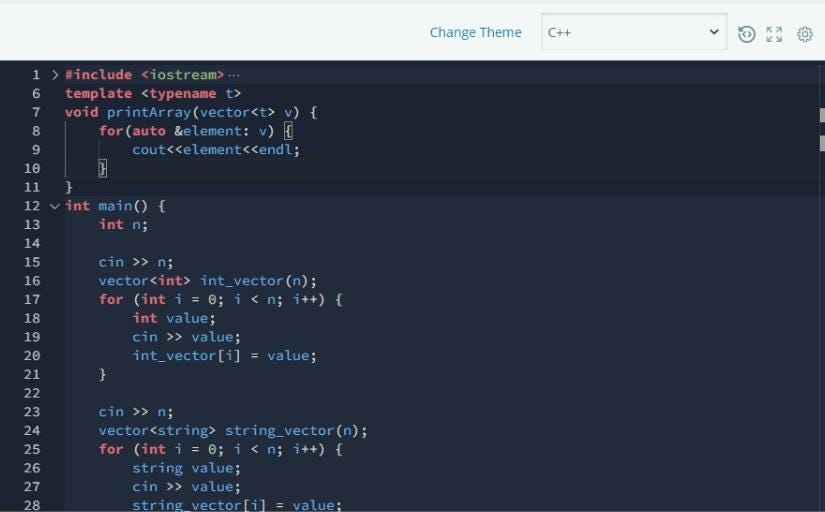
Task: Open the C++ language dropdown
Action: (x=633, y=32)
